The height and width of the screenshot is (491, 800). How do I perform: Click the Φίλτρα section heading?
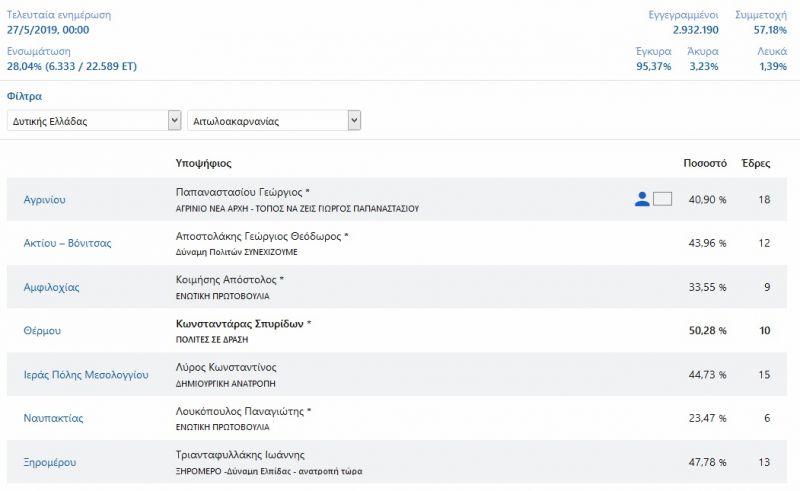point(24,96)
